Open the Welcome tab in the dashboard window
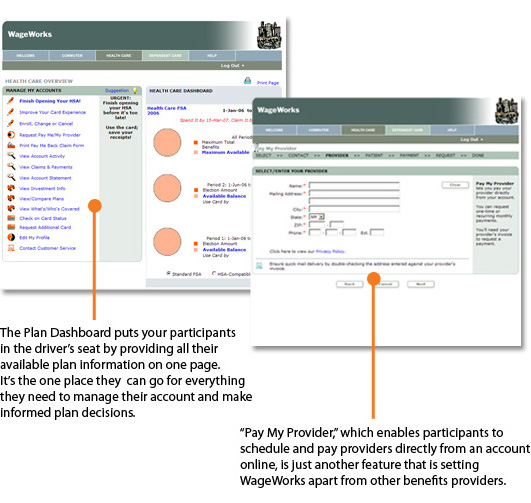The image size is (531, 503). click(26, 56)
